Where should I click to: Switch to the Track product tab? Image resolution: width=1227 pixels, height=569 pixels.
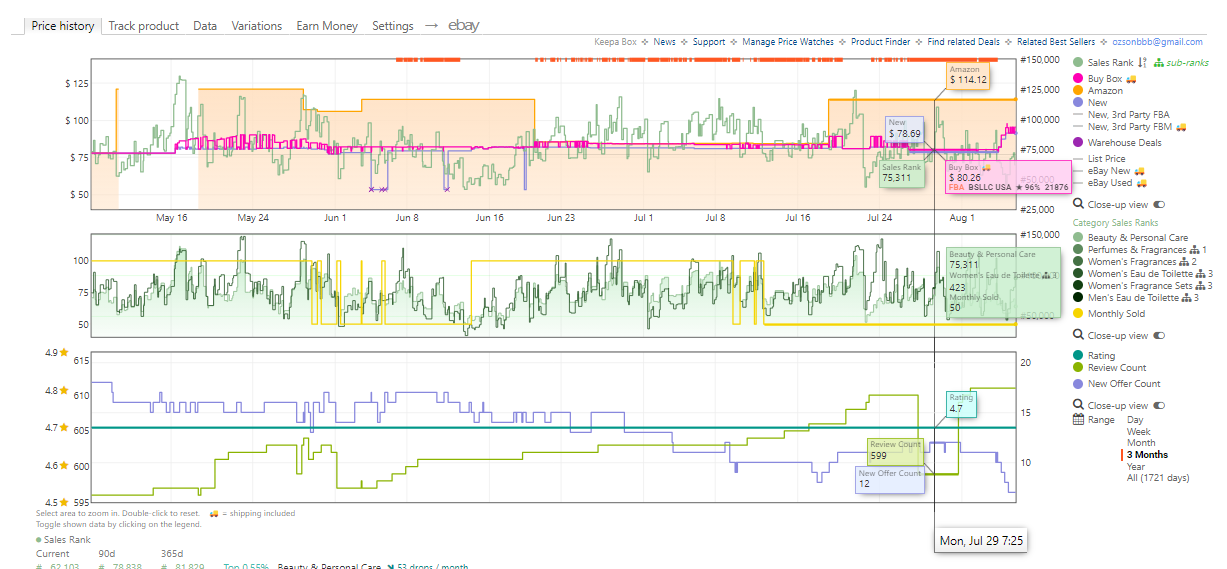point(144,26)
